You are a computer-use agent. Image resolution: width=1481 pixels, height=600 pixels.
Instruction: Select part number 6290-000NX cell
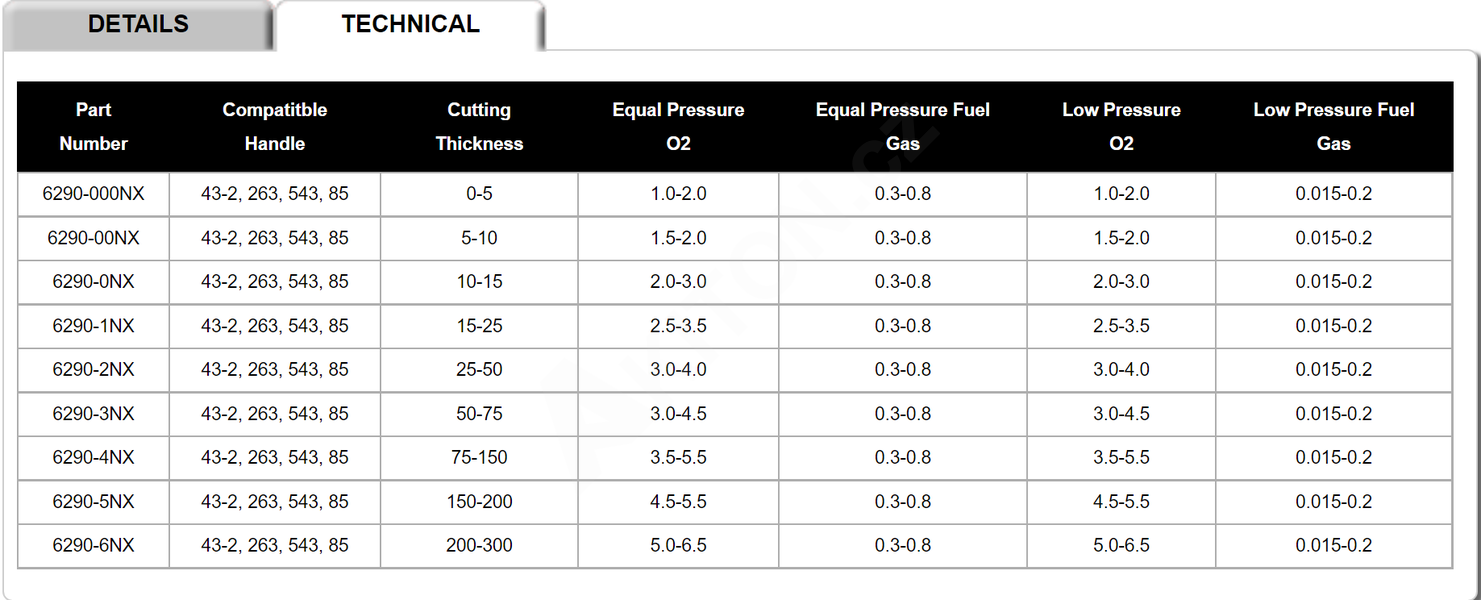(x=93, y=194)
